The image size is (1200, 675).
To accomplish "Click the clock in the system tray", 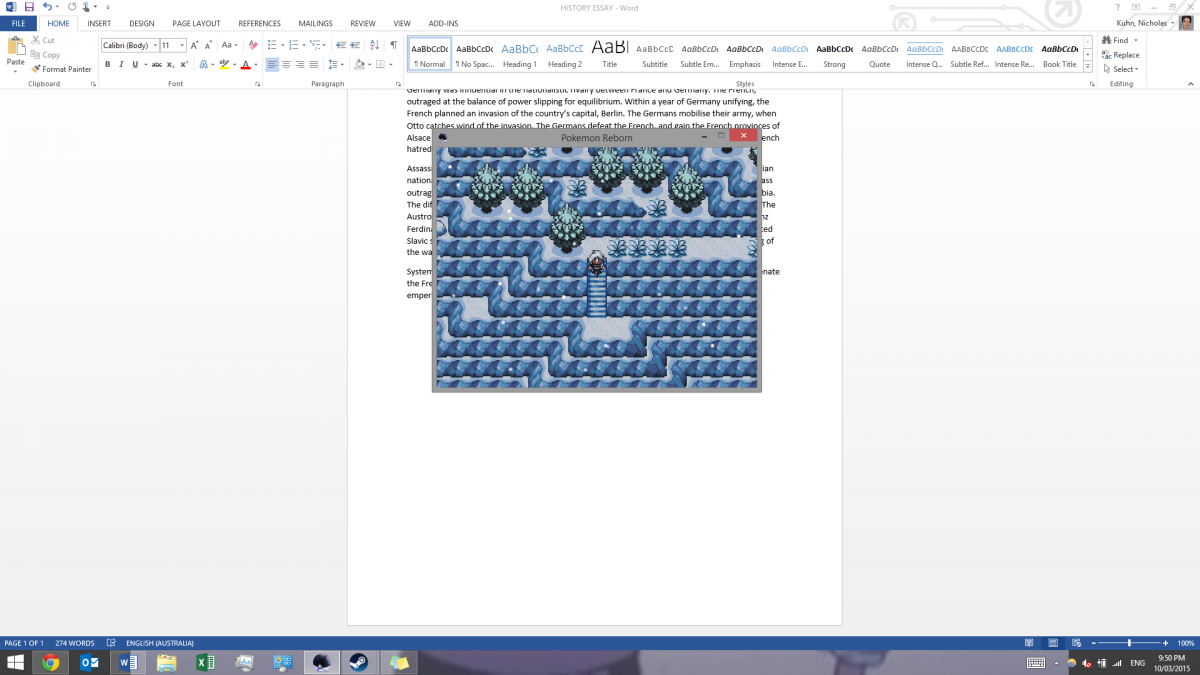I will [x=1171, y=662].
